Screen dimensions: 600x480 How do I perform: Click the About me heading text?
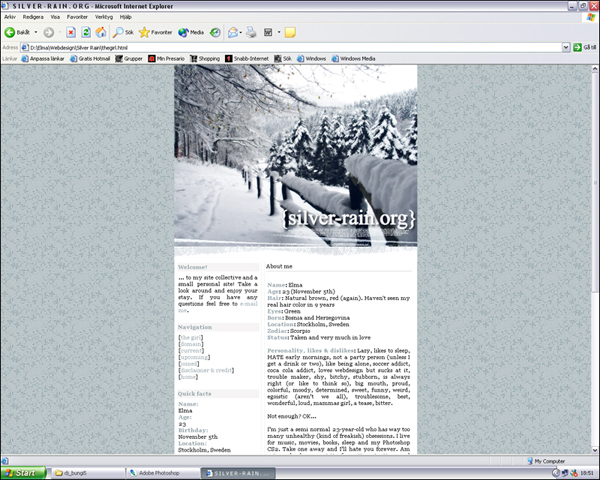pos(279,266)
